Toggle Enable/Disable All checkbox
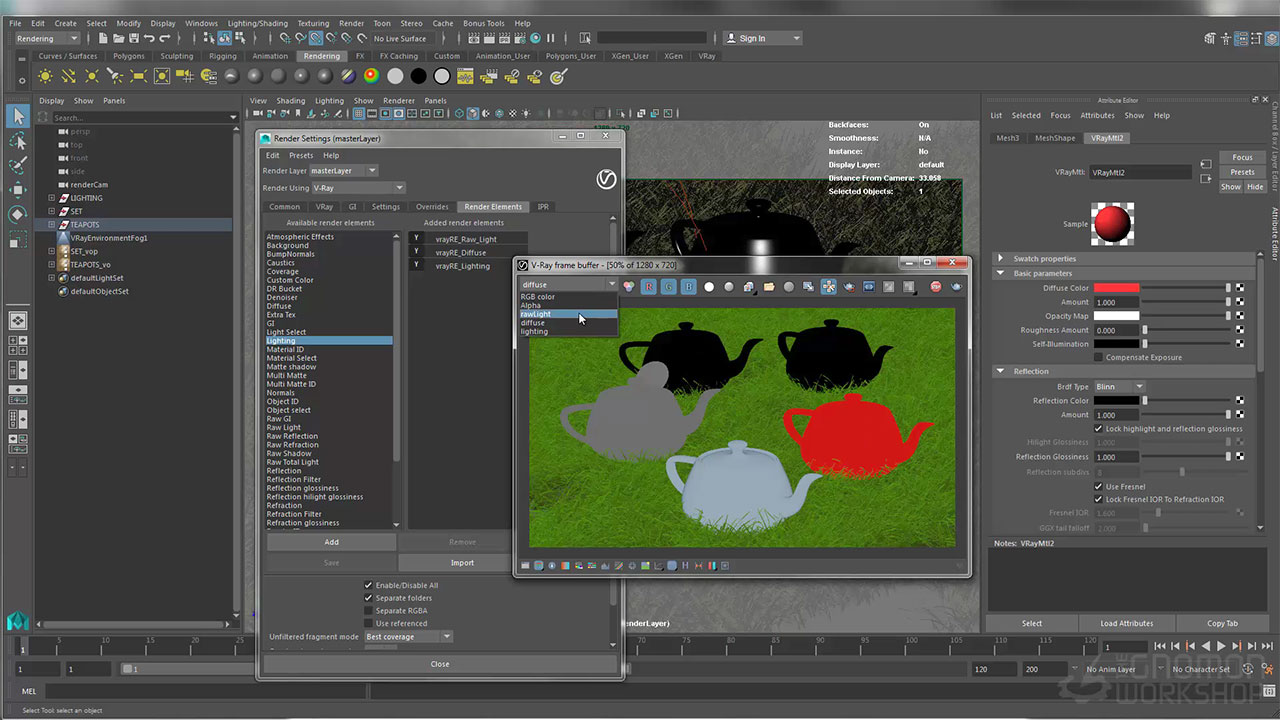Image resolution: width=1280 pixels, height=720 pixels. tap(368, 585)
